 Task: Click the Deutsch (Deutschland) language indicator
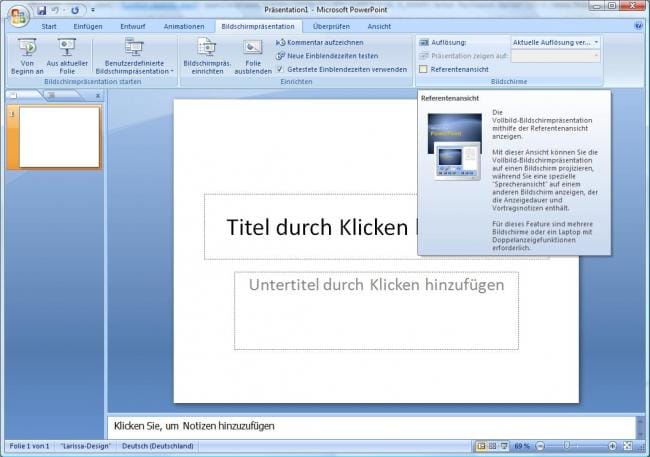click(158, 446)
